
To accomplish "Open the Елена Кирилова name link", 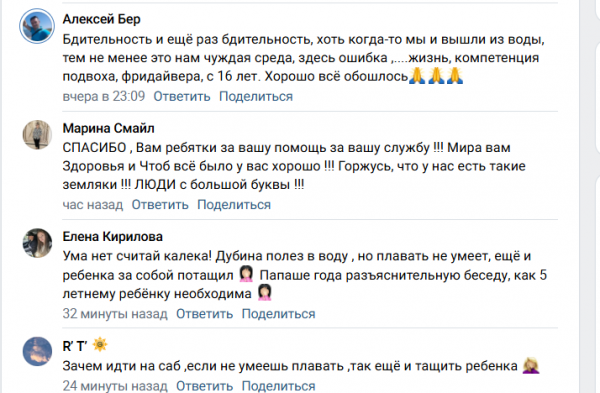I will coord(112,236).
